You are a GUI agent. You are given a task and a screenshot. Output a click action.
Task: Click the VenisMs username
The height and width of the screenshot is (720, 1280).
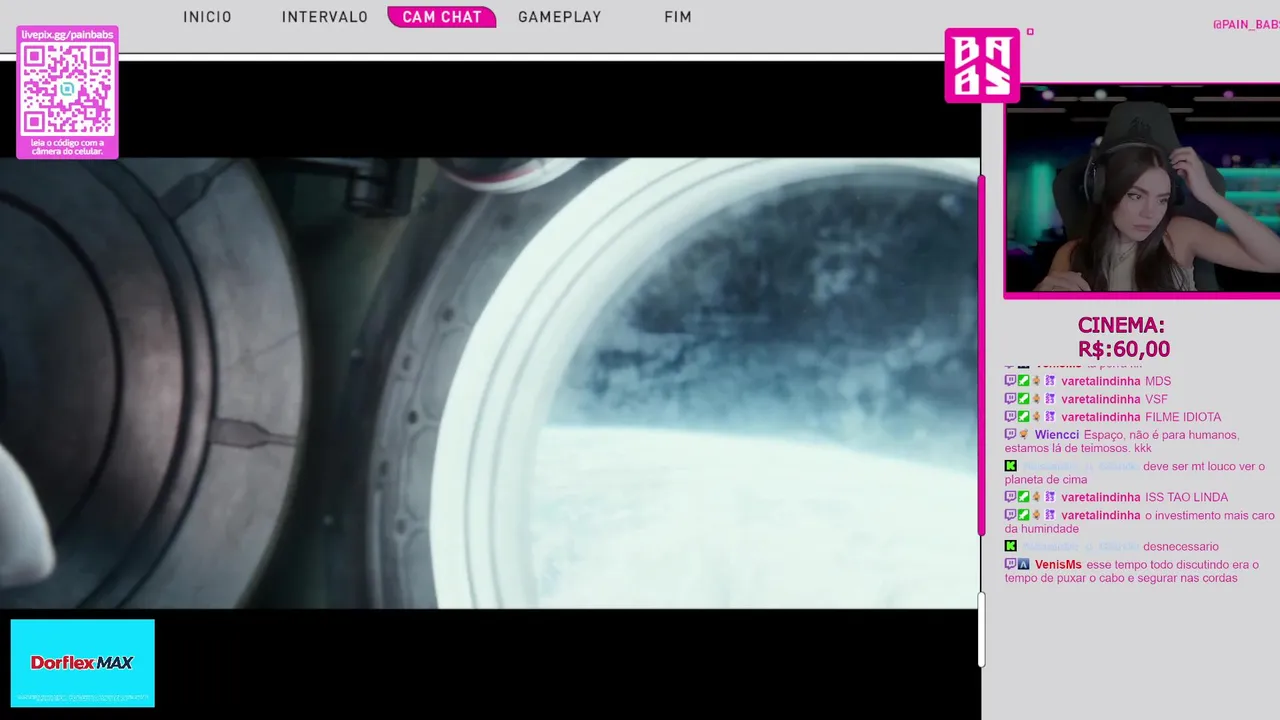[x=1058, y=564]
